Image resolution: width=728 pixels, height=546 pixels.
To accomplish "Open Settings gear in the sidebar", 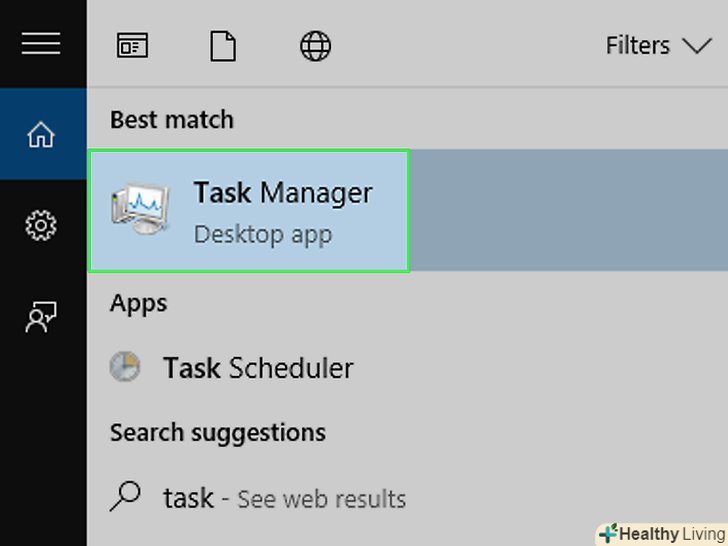I will [x=41, y=226].
